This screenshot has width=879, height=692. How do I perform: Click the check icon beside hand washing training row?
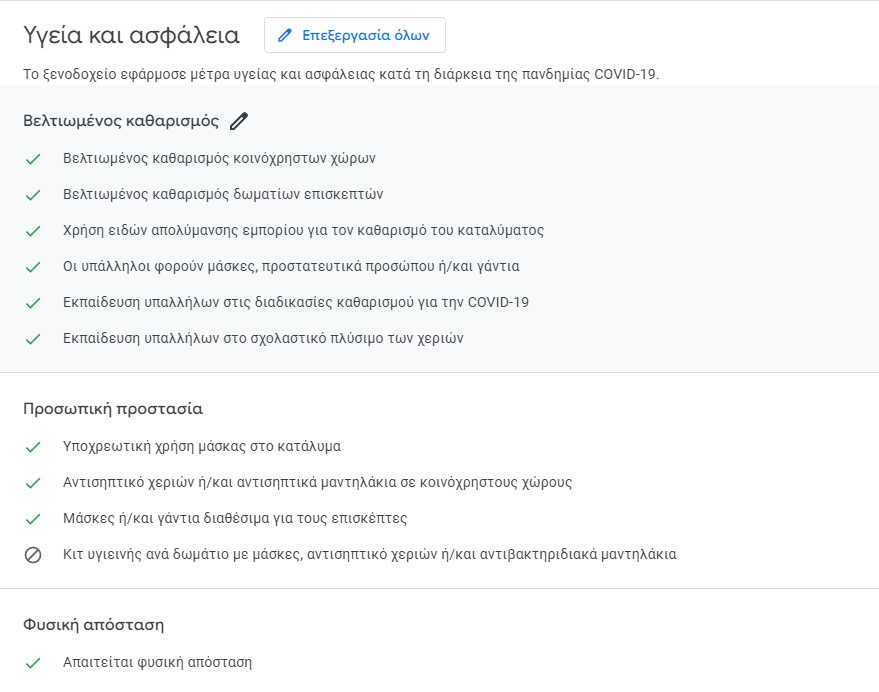[33, 338]
